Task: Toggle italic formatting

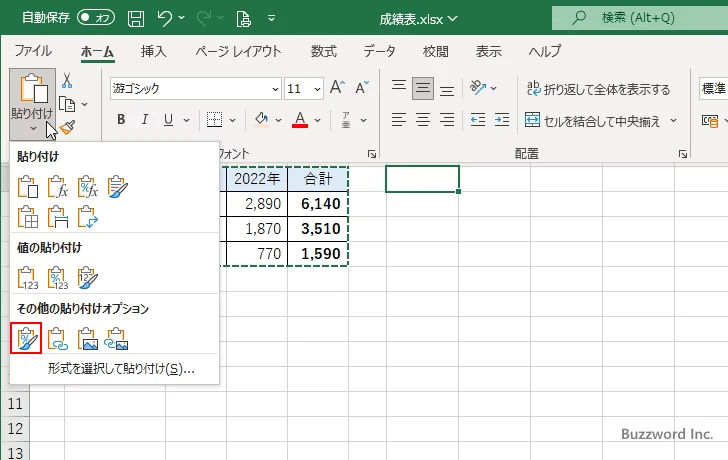Action: point(145,120)
